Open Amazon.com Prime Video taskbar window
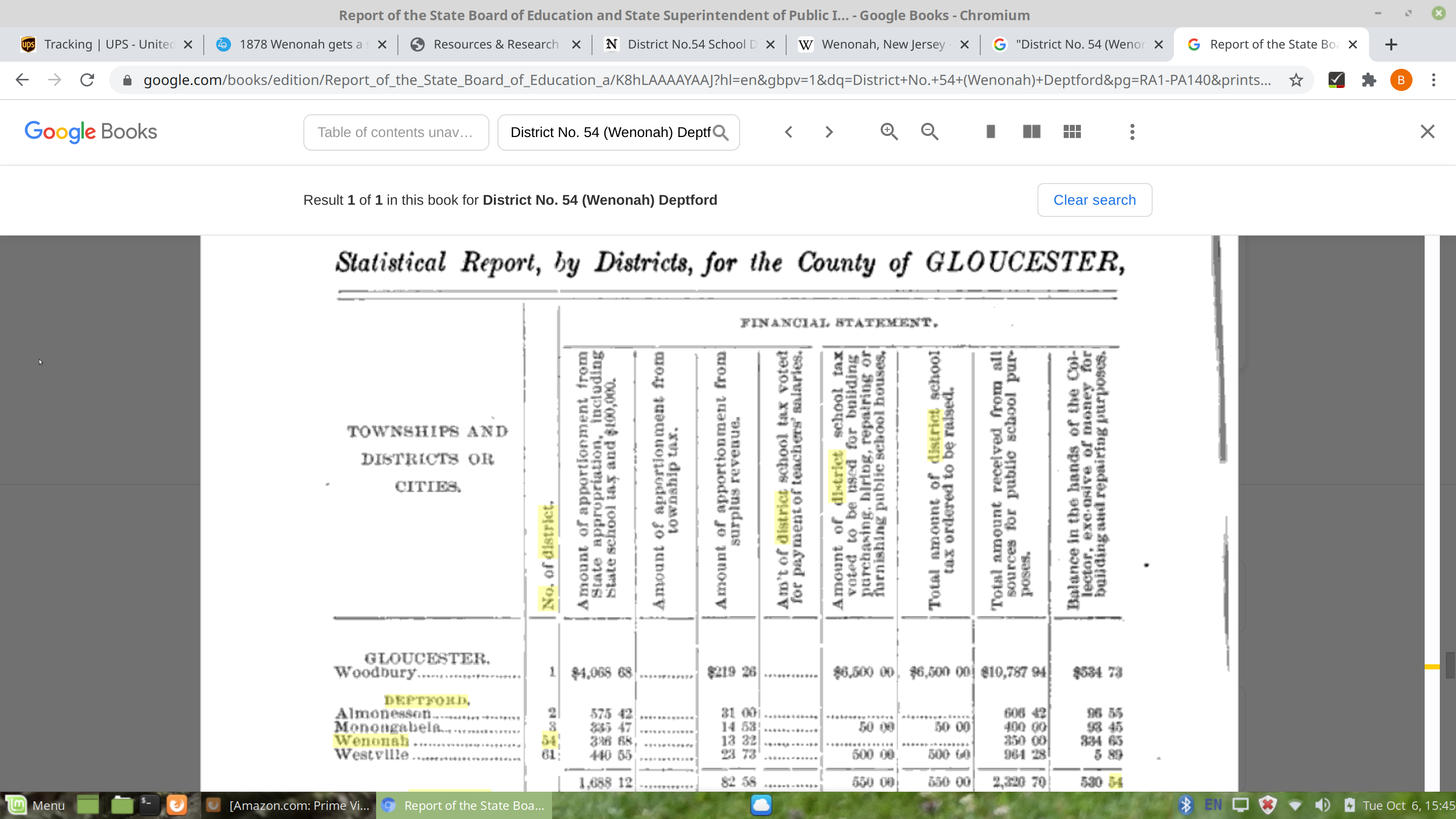The width and height of the screenshot is (1456, 819). 288,805
